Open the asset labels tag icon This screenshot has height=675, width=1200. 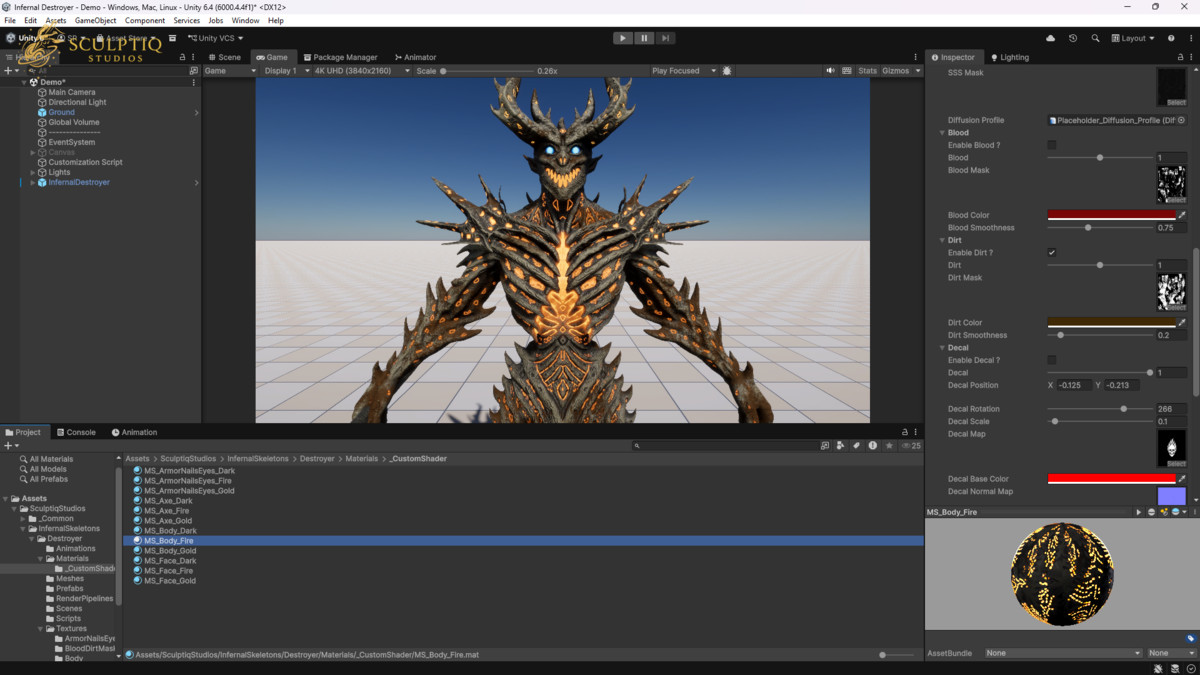(x=1191, y=638)
